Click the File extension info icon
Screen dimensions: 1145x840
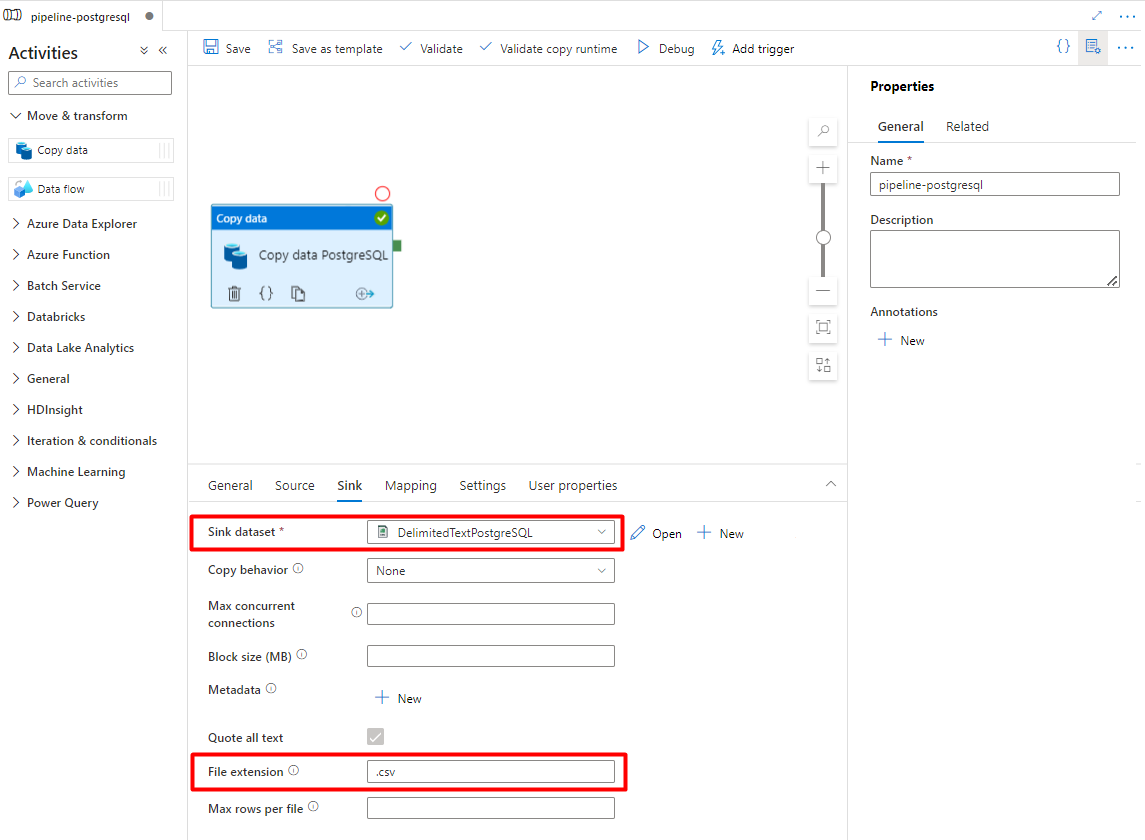(294, 770)
